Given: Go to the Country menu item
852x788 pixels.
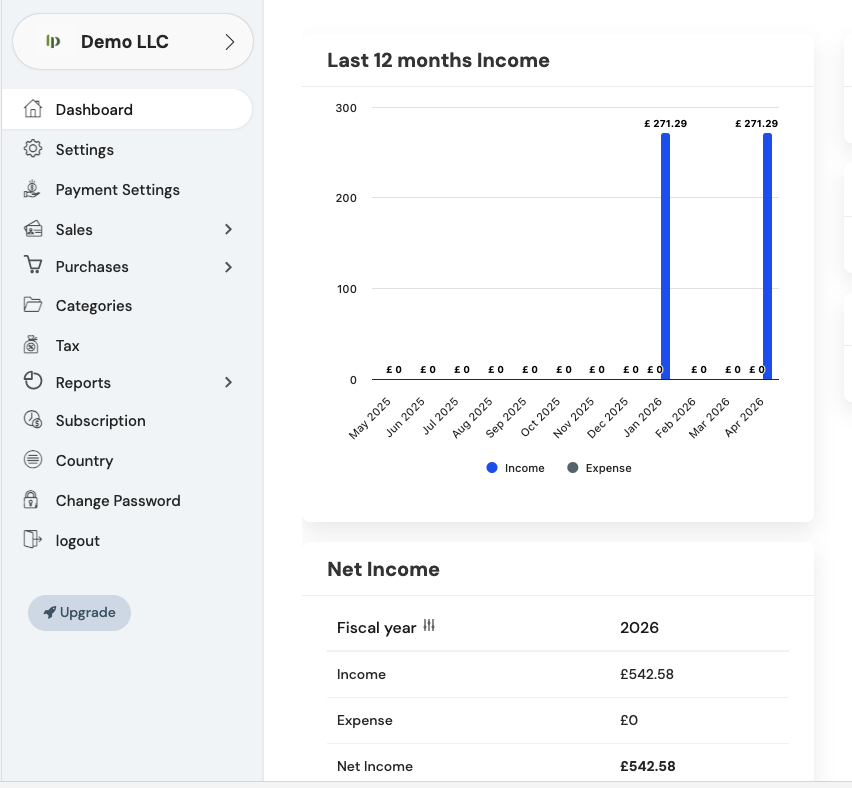Looking at the screenshot, I should coord(84,461).
